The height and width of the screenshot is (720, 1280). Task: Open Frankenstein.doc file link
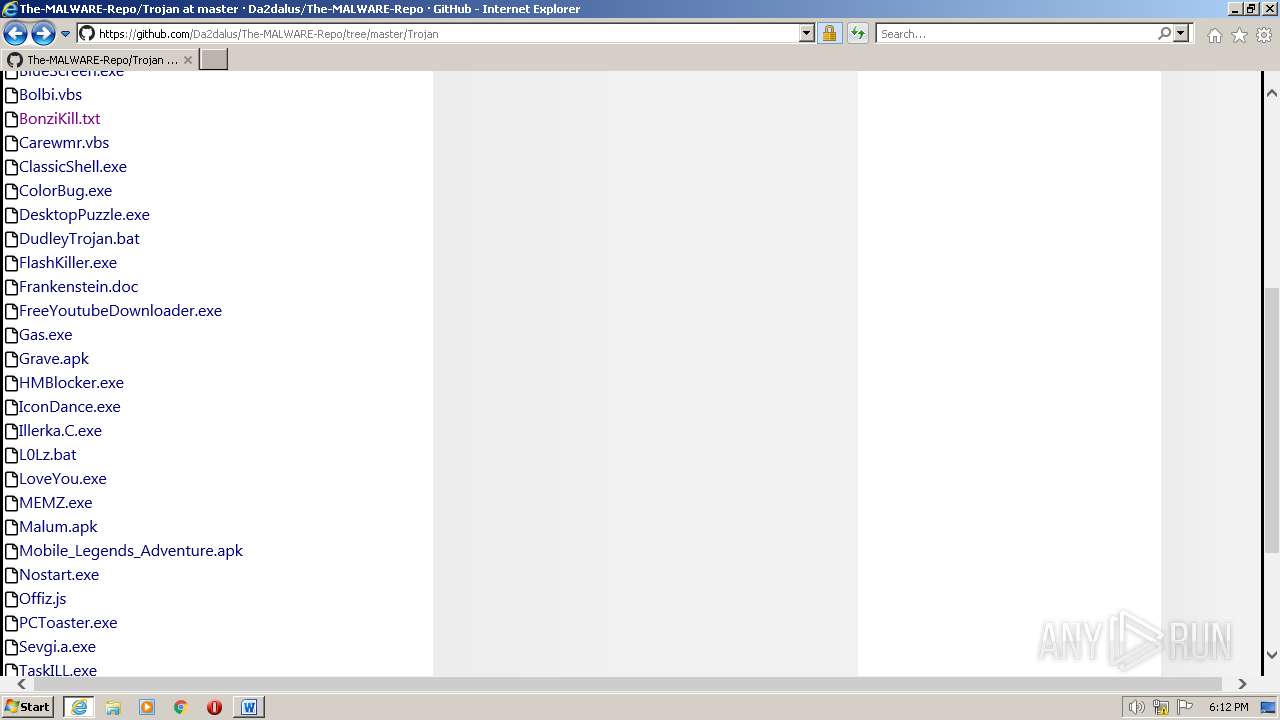coord(78,287)
